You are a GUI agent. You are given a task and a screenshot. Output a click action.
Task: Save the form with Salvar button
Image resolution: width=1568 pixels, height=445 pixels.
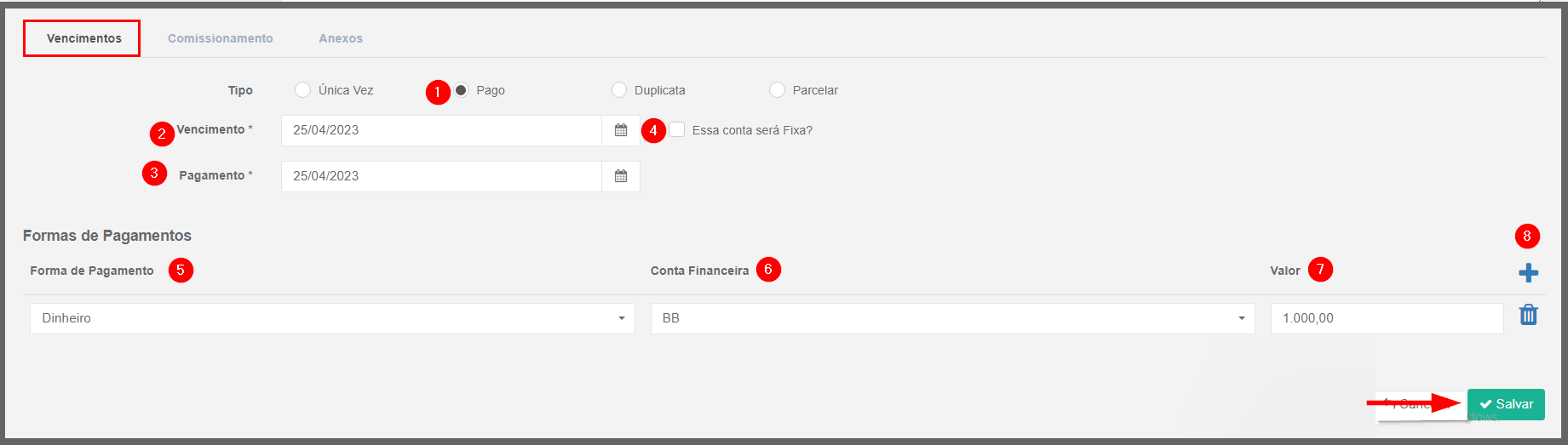[1506, 404]
